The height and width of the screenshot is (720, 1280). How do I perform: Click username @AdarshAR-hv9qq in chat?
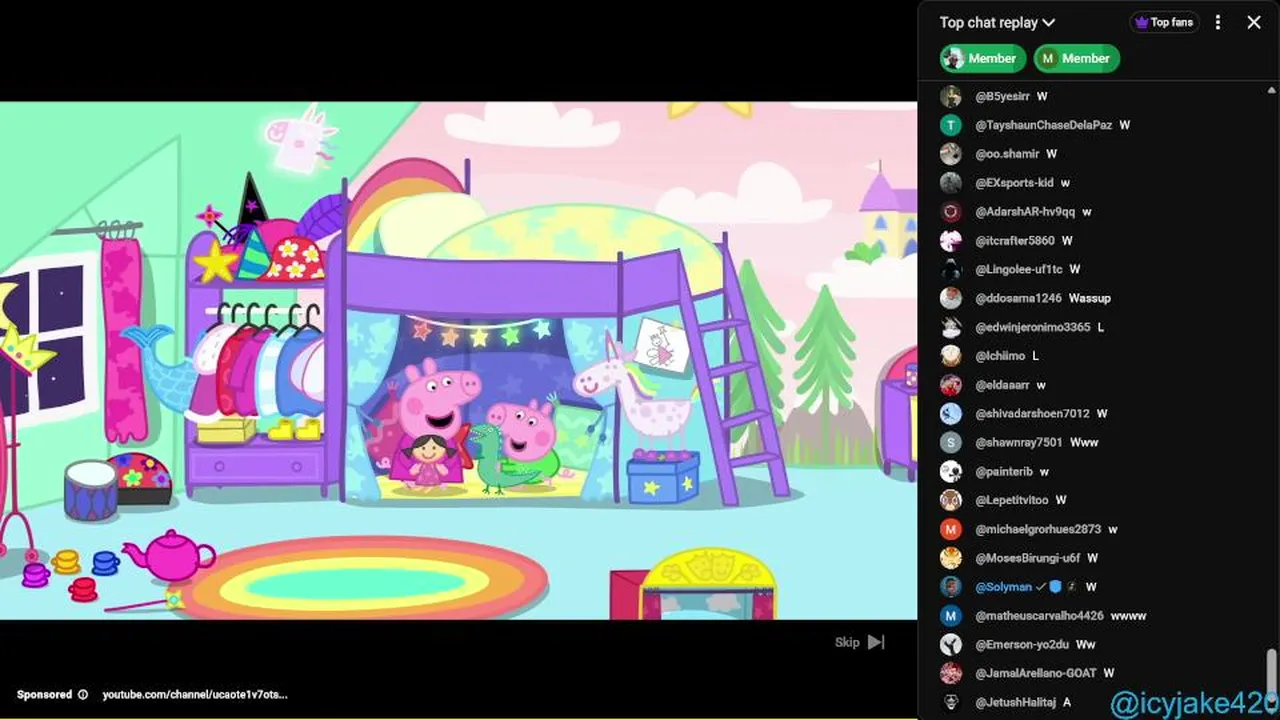(1025, 212)
